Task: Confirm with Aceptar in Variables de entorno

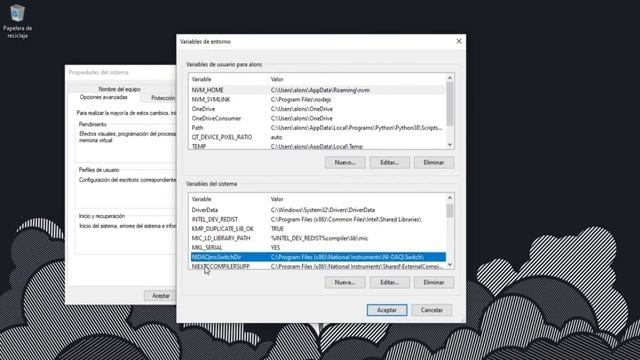Action: (x=387, y=310)
